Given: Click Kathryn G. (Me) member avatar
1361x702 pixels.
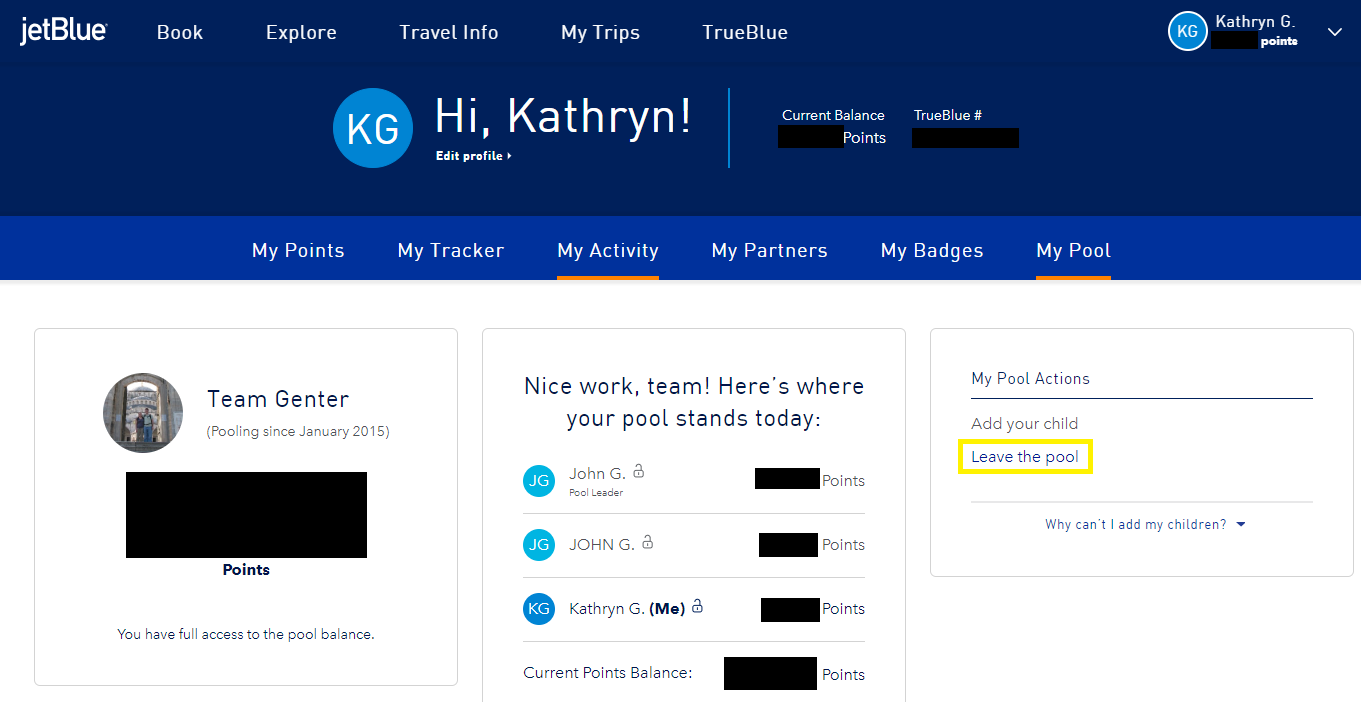Looking at the screenshot, I should tap(539, 609).
